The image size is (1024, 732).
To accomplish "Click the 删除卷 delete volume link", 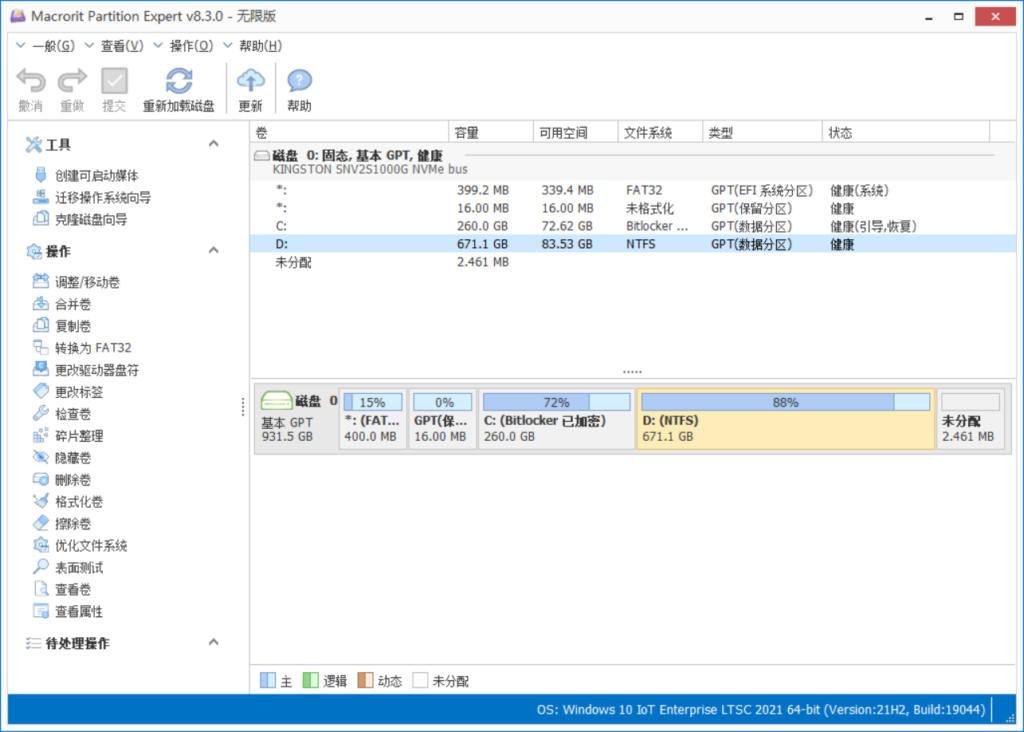I will 72,480.
